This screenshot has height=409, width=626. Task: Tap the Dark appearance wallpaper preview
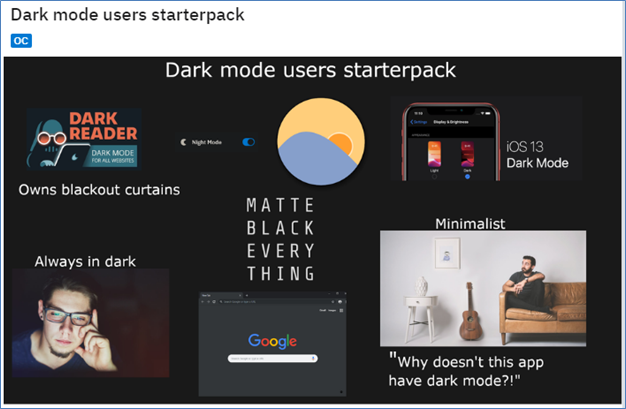point(468,154)
